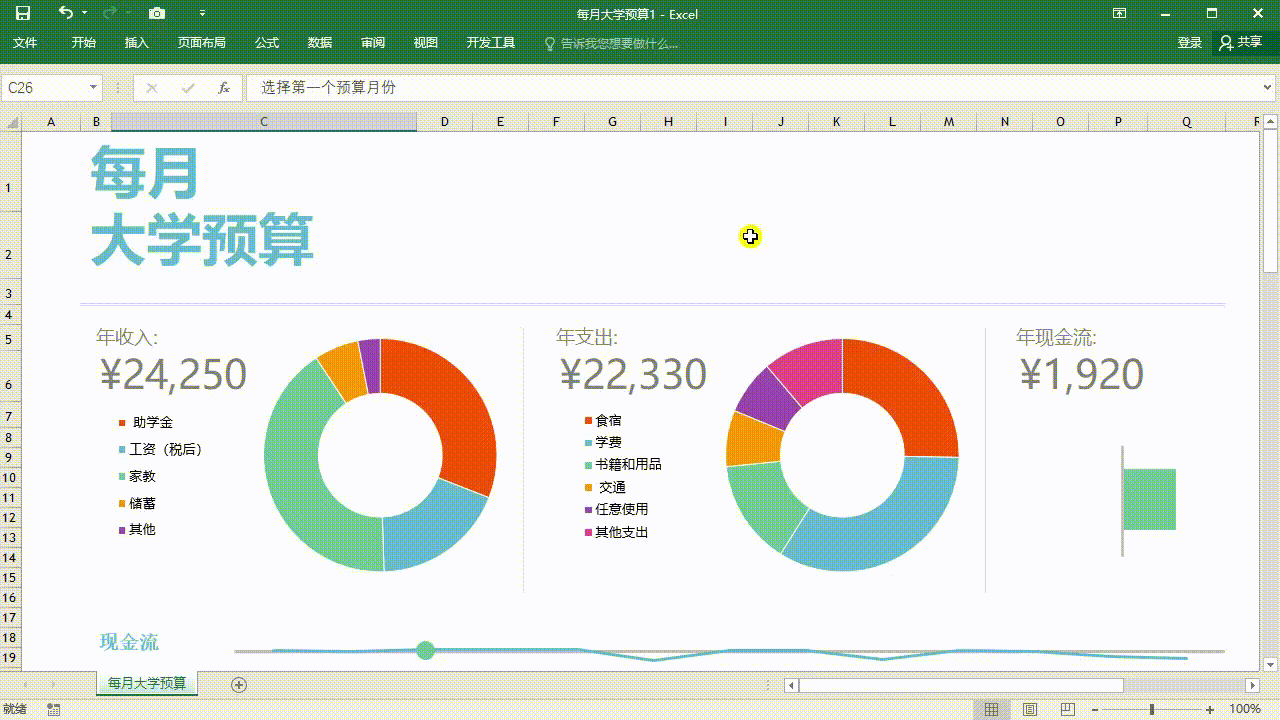1280x720 pixels.
Task: Click the 100% zoom level
Action: [1245, 709]
